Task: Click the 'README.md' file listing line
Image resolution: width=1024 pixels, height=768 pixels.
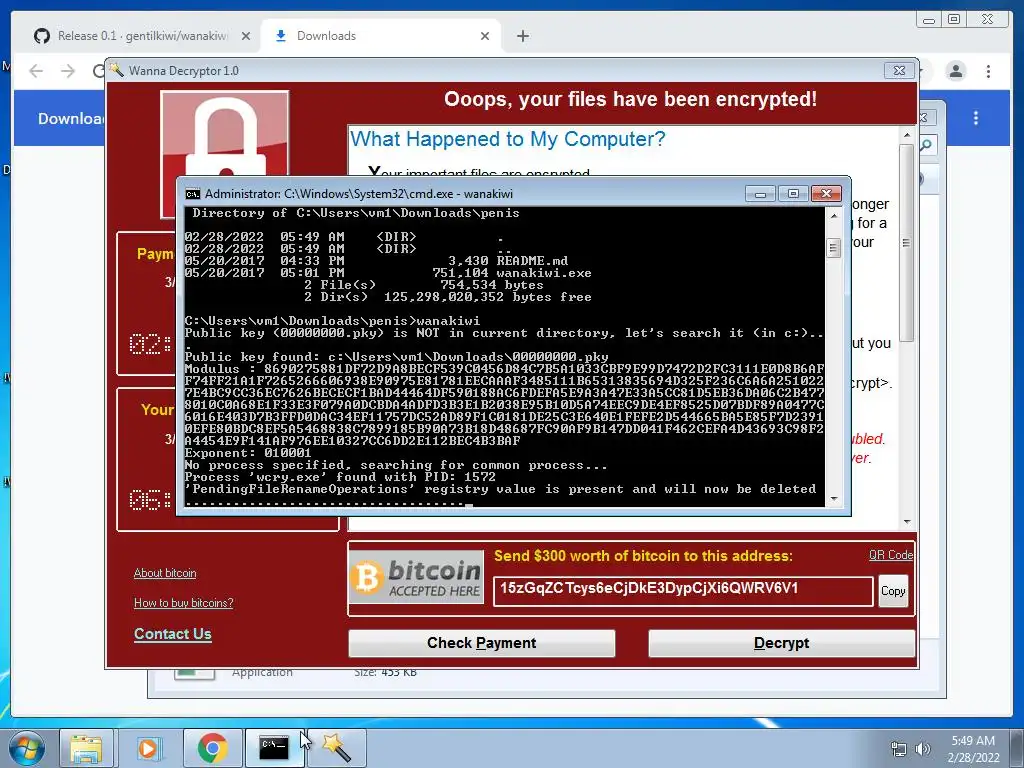Action: point(376,261)
